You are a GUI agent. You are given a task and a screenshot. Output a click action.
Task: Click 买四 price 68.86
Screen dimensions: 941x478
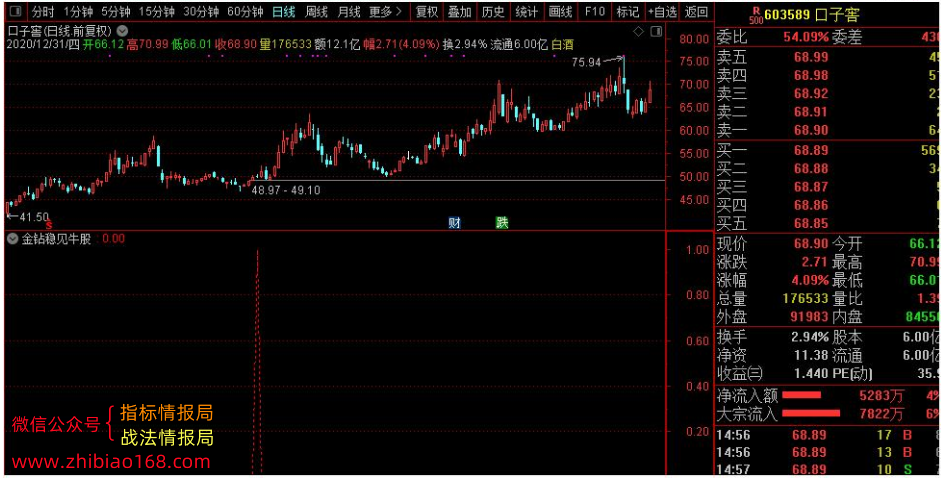811,205
